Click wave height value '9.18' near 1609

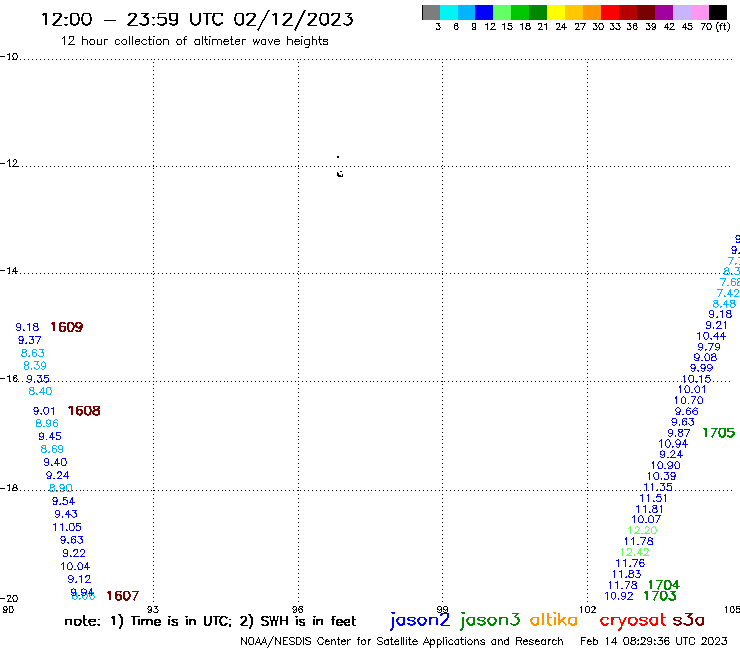[27, 327]
